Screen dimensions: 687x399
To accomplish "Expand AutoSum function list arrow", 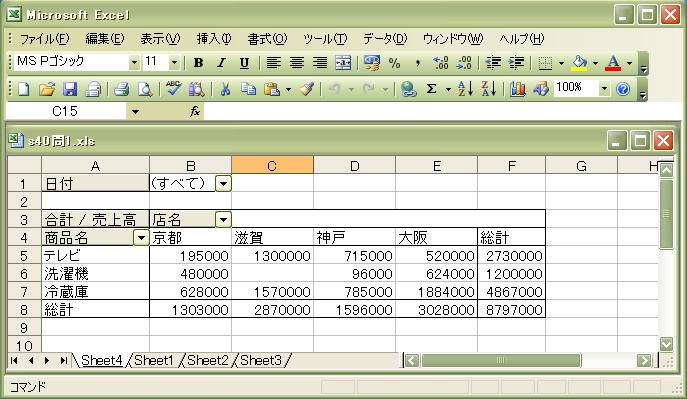I will click(x=448, y=89).
